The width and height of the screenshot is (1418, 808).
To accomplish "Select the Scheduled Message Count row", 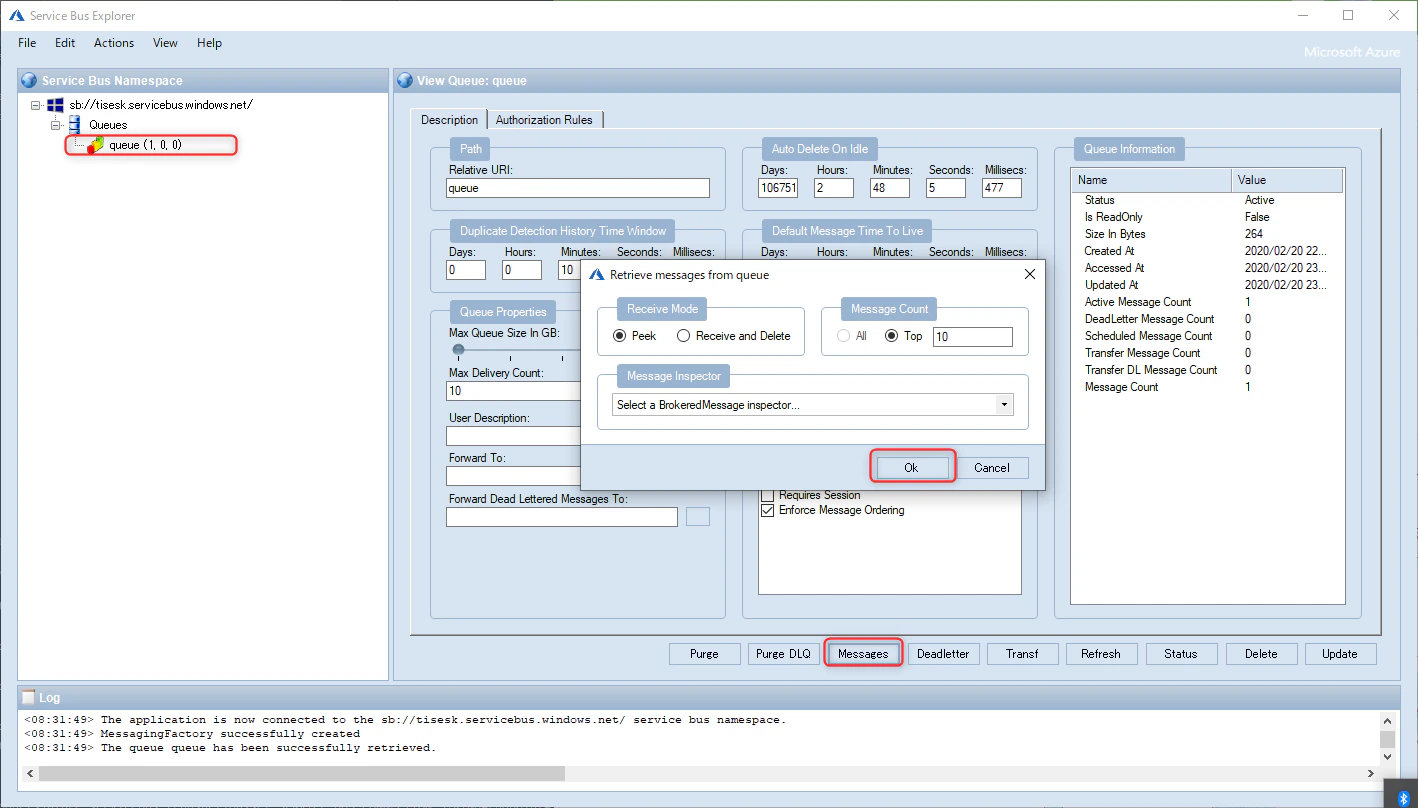I will click(1207, 336).
